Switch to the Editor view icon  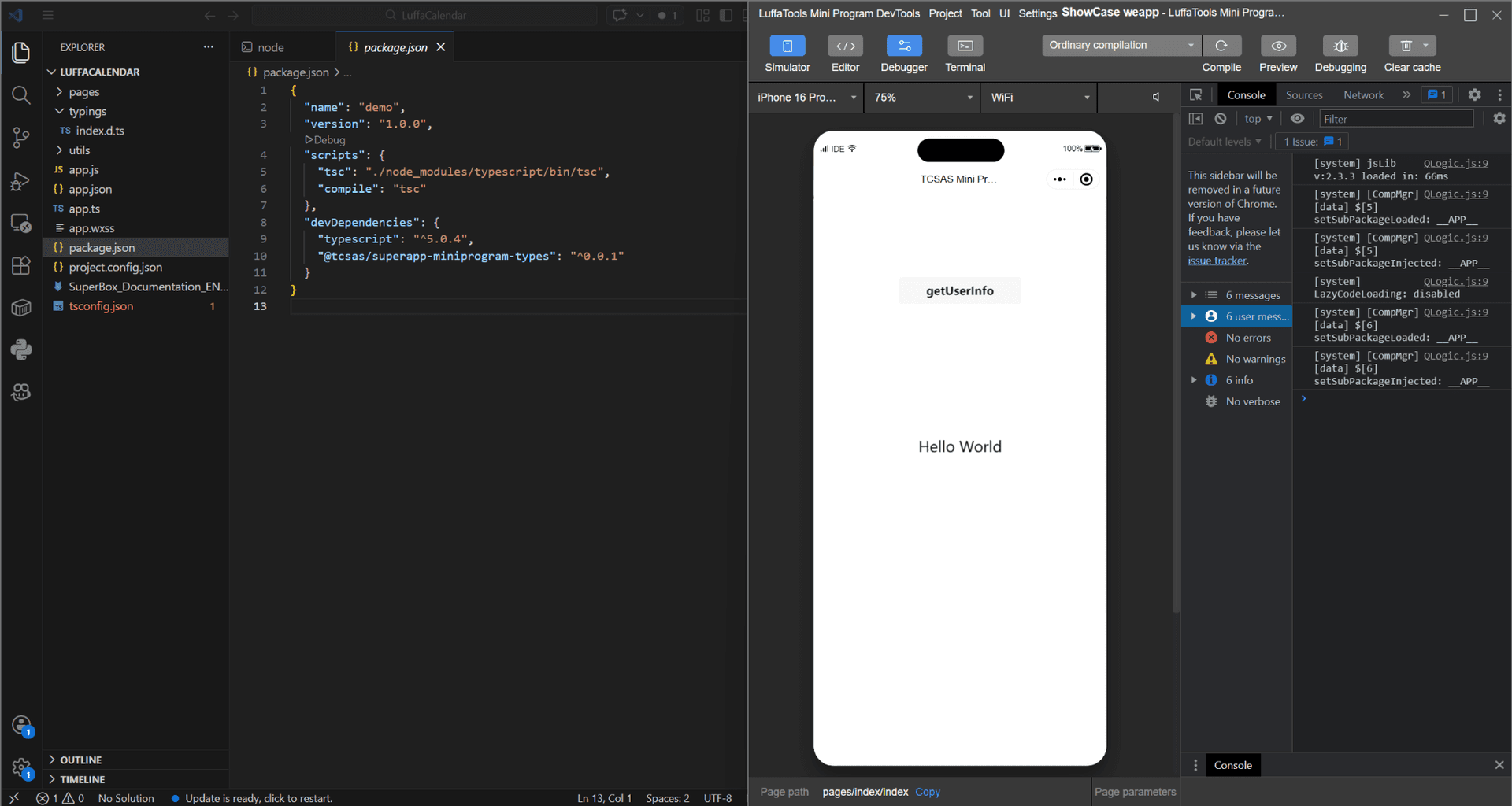point(845,53)
